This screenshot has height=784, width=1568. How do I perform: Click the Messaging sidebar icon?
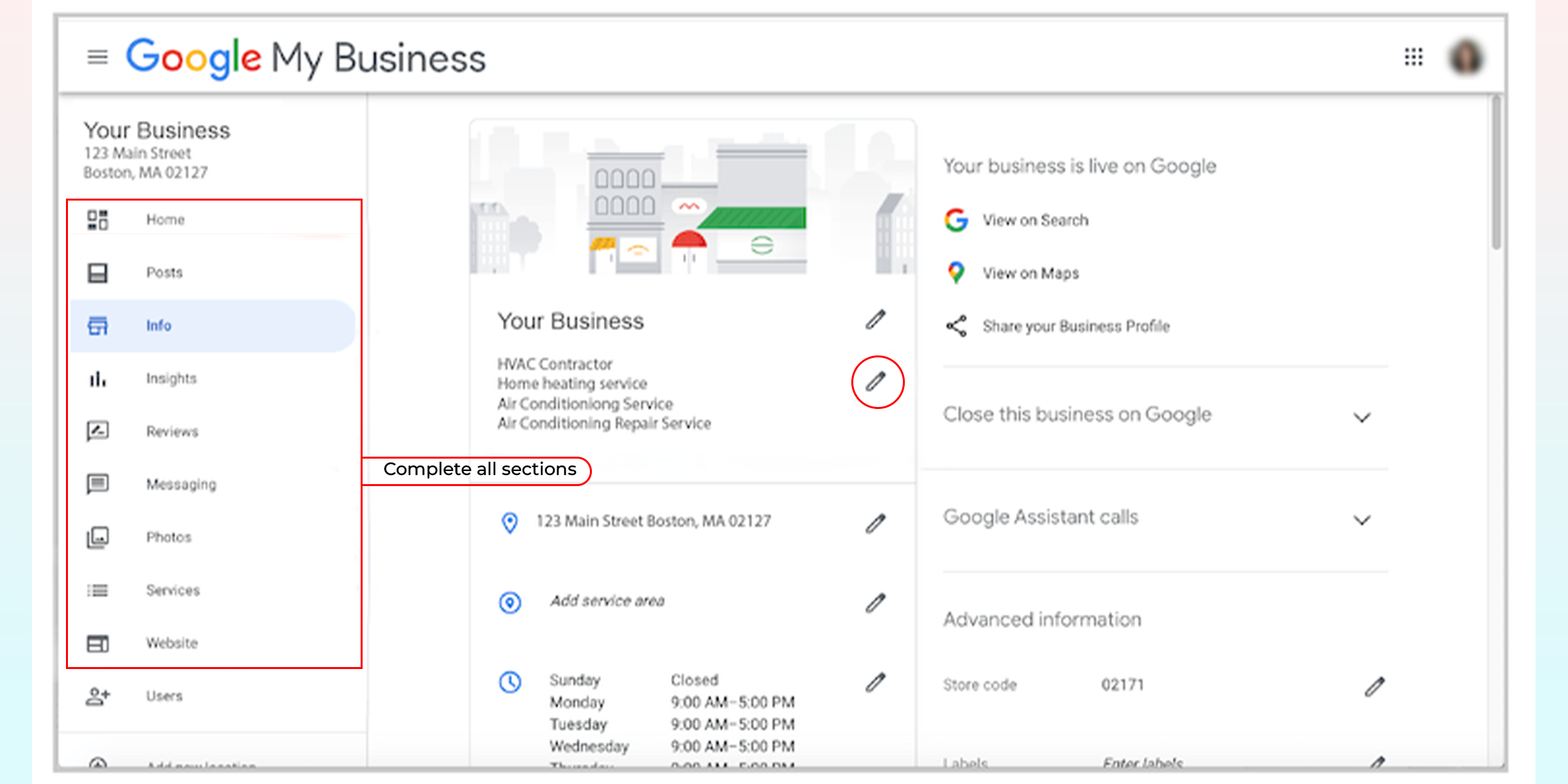click(102, 483)
